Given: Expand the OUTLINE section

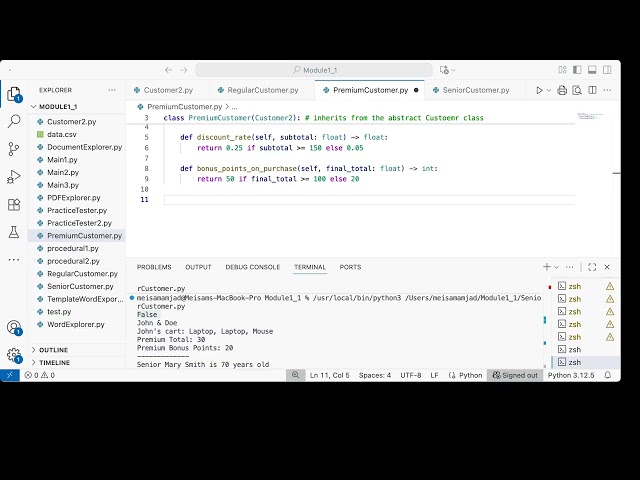Looking at the screenshot, I should point(53,350).
